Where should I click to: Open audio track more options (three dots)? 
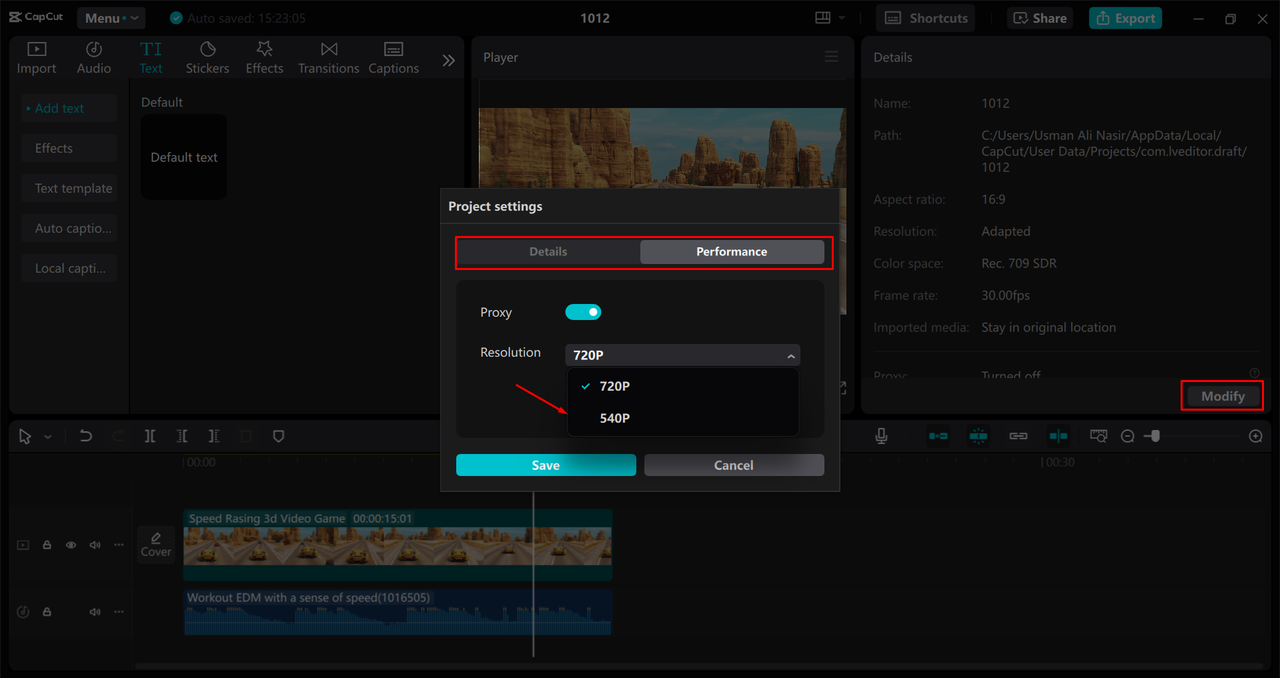(119, 612)
